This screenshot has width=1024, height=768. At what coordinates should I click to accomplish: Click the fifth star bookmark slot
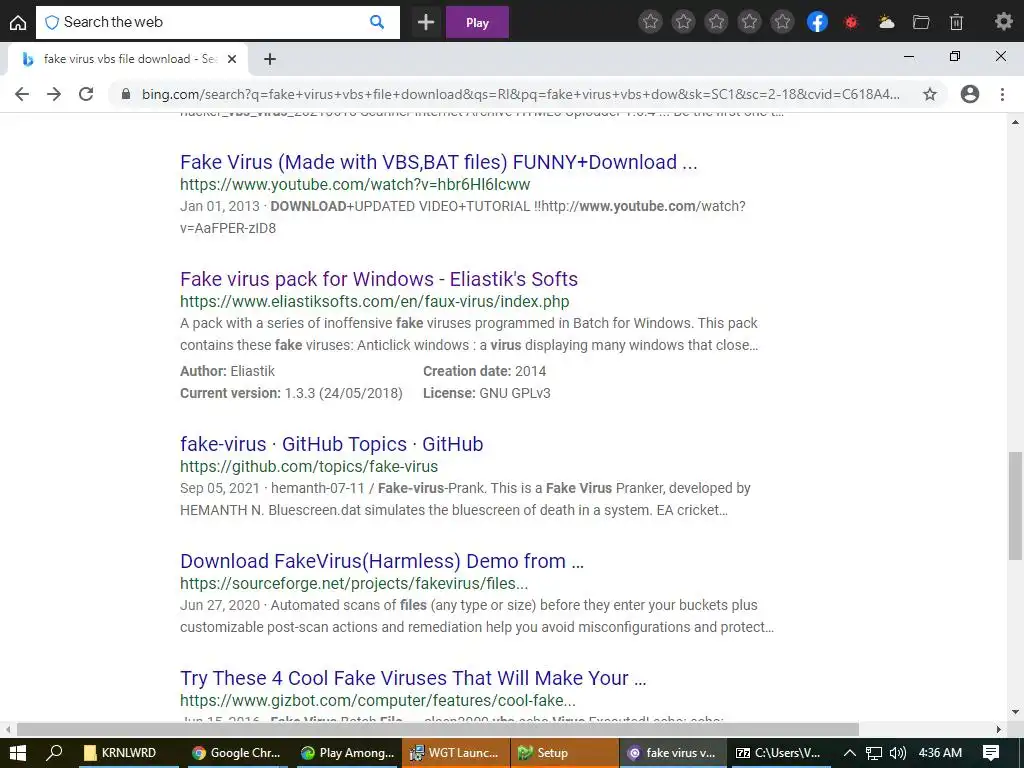[x=782, y=22]
